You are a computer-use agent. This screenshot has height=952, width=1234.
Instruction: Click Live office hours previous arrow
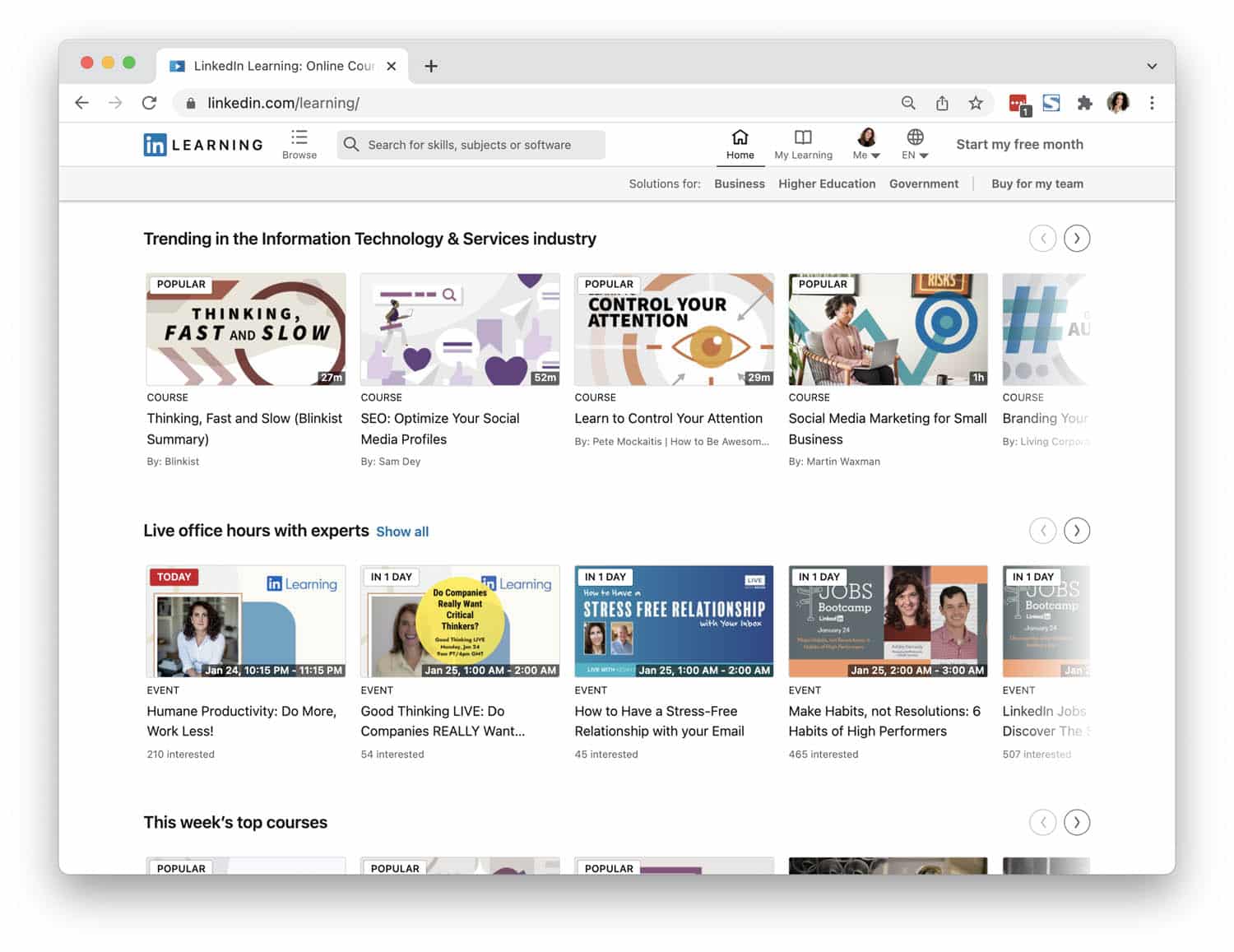(1043, 531)
